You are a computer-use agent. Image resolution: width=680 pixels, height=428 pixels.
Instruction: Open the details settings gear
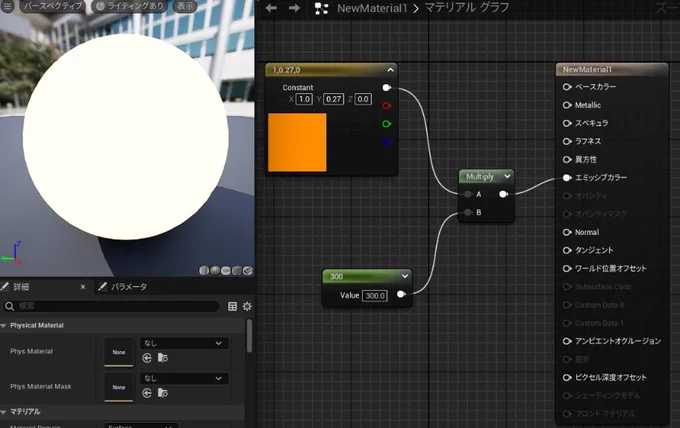pyautogui.click(x=247, y=307)
